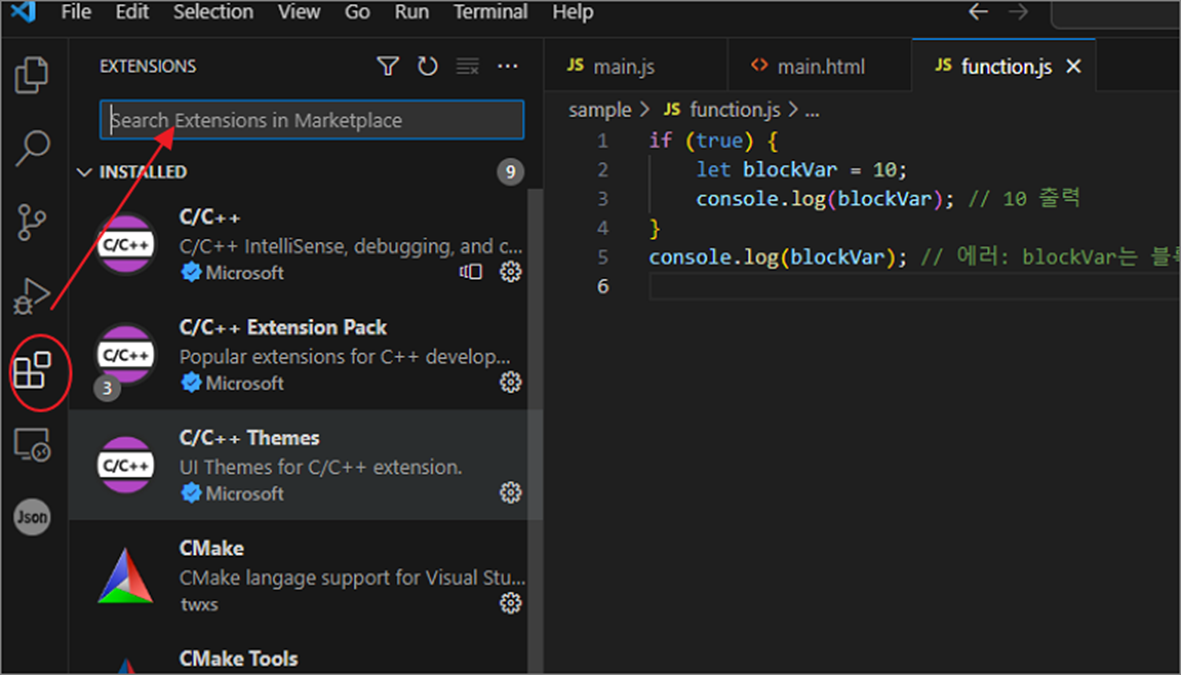Click the sample breadcrumb folder

pyautogui.click(x=600, y=110)
